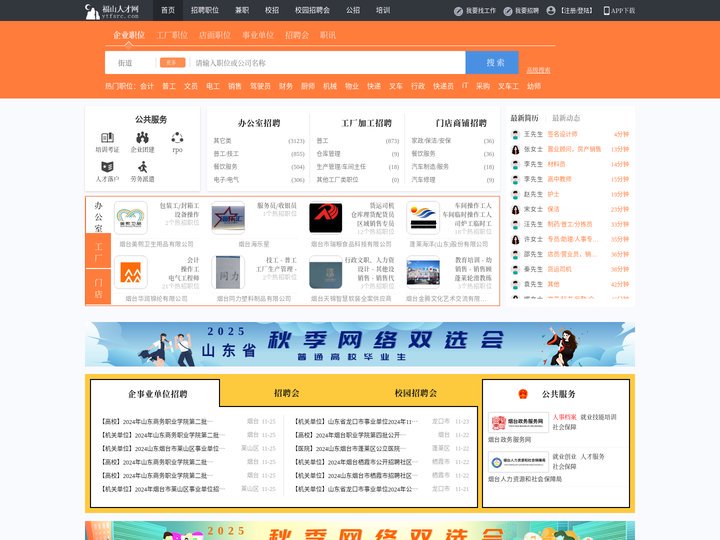Click the 烟台人力资源和社会保障局 logo image
The width and height of the screenshot is (720, 540).
click(518, 462)
